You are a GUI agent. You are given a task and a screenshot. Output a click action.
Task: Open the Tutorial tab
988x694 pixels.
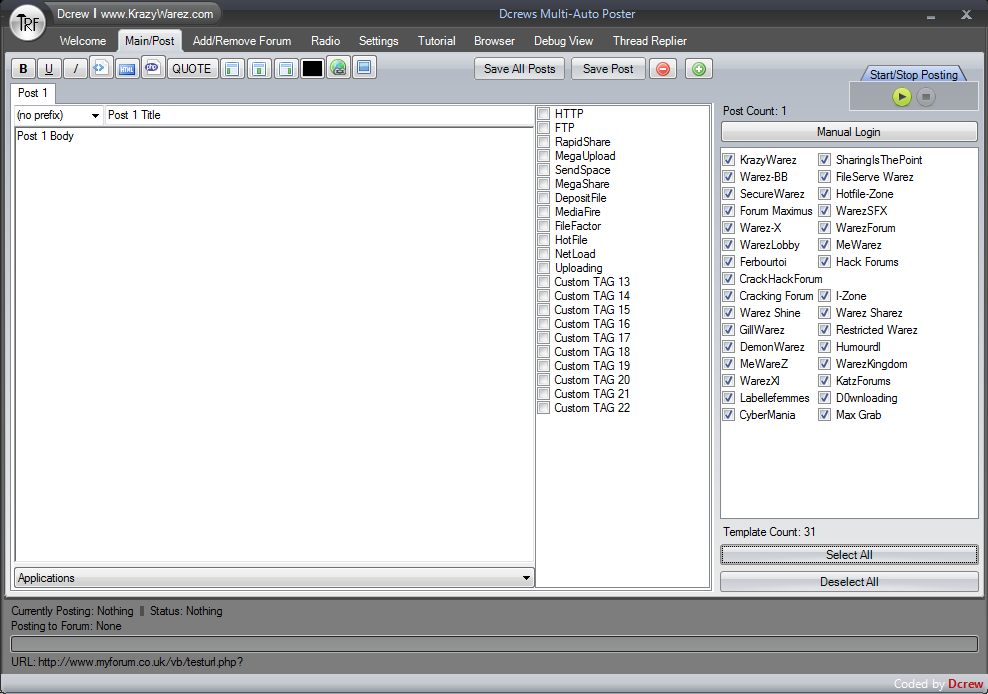coord(436,41)
